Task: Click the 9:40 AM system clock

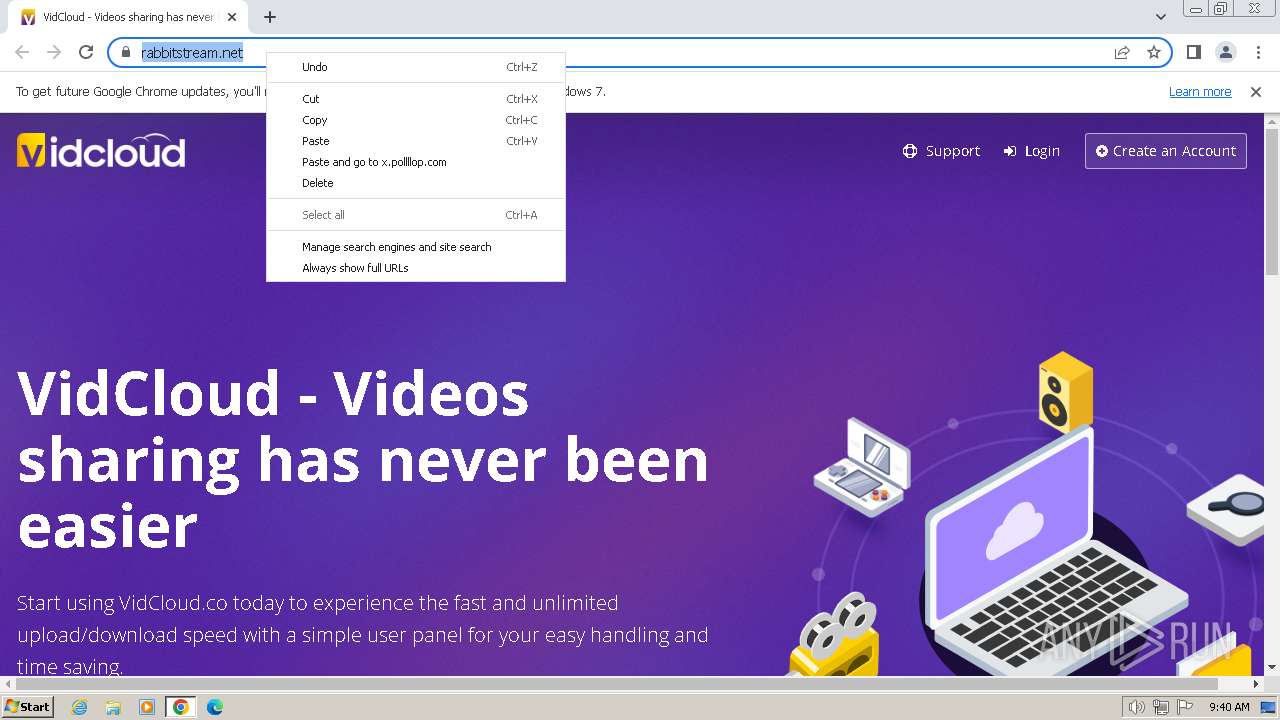Action: 1229,707
